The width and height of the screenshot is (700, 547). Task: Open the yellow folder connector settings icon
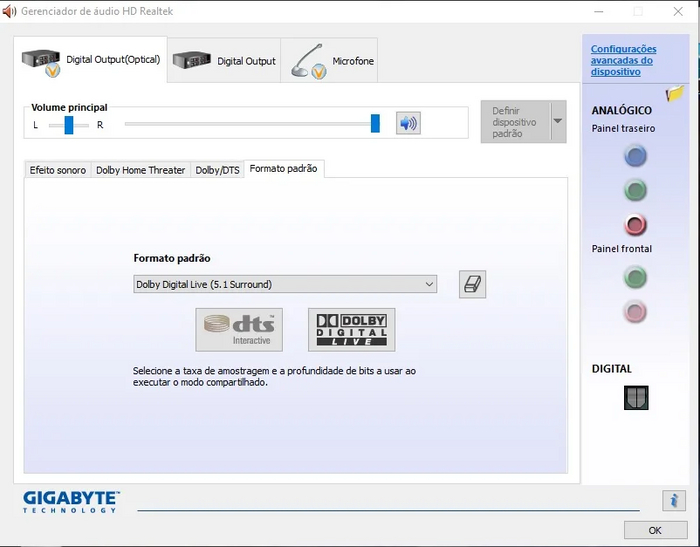click(x=675, y=93)
